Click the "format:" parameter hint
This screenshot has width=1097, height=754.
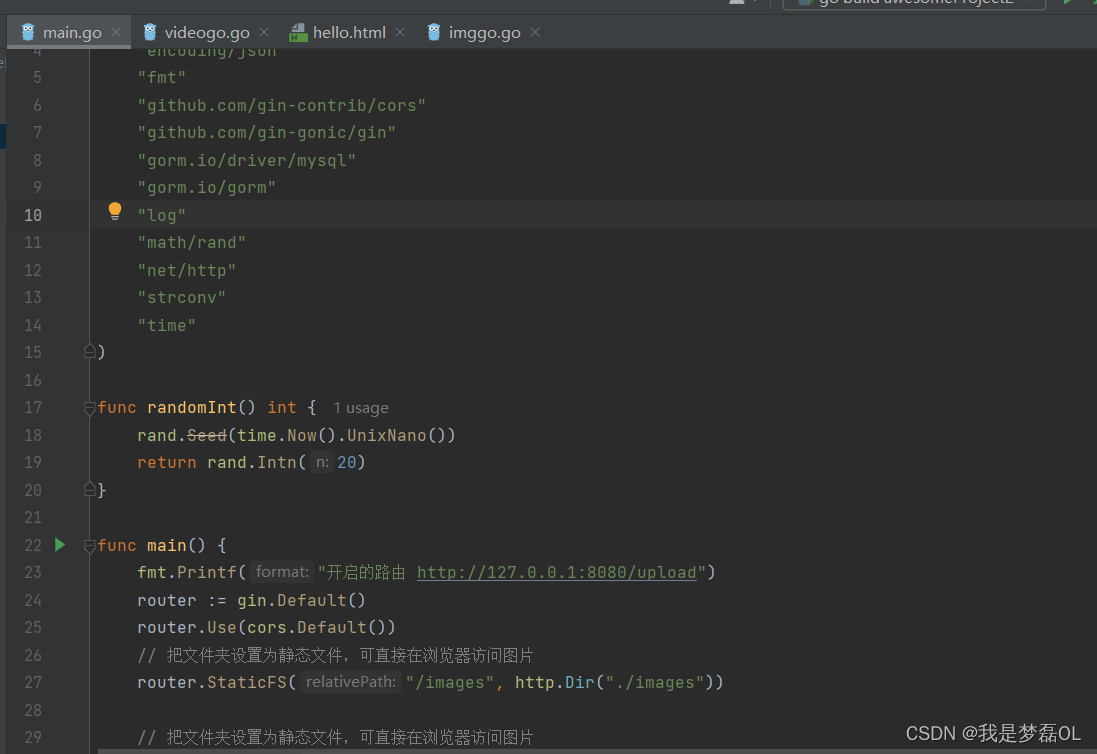[282, 572]
